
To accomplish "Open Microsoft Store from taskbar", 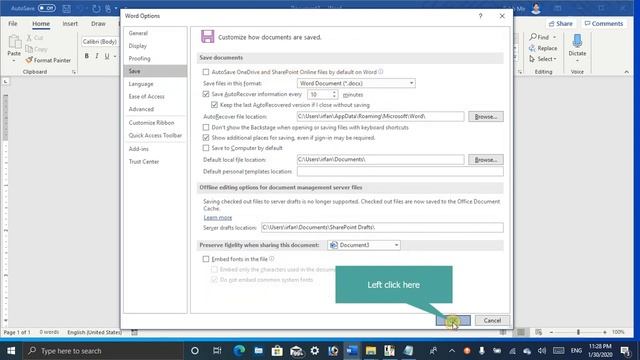I will (277, 351).
